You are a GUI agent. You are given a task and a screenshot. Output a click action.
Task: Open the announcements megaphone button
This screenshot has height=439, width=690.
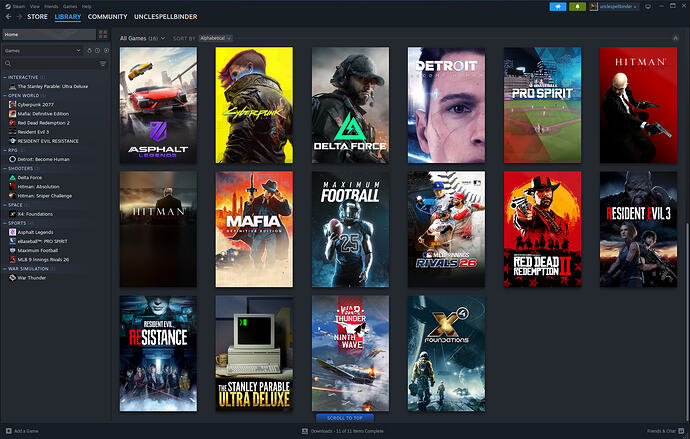tap(558, 7)
